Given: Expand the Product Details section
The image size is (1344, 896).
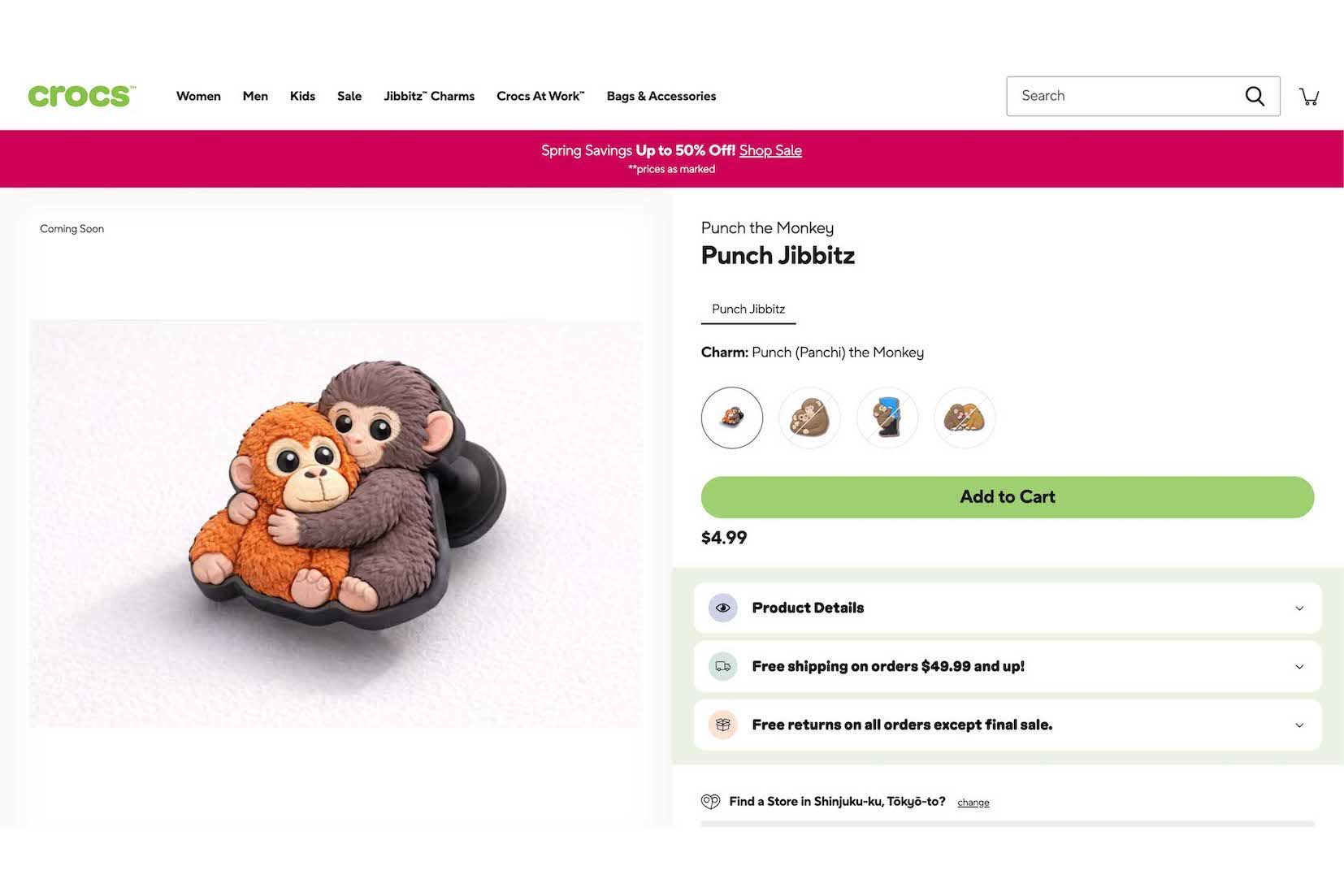Looking at the screenshot, I should click(x=1298, y=608).
